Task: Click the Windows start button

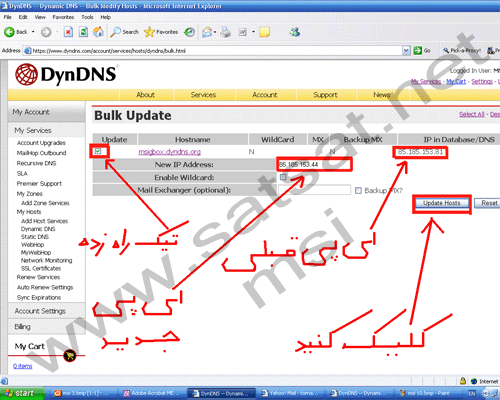Action: click(22, 393)
